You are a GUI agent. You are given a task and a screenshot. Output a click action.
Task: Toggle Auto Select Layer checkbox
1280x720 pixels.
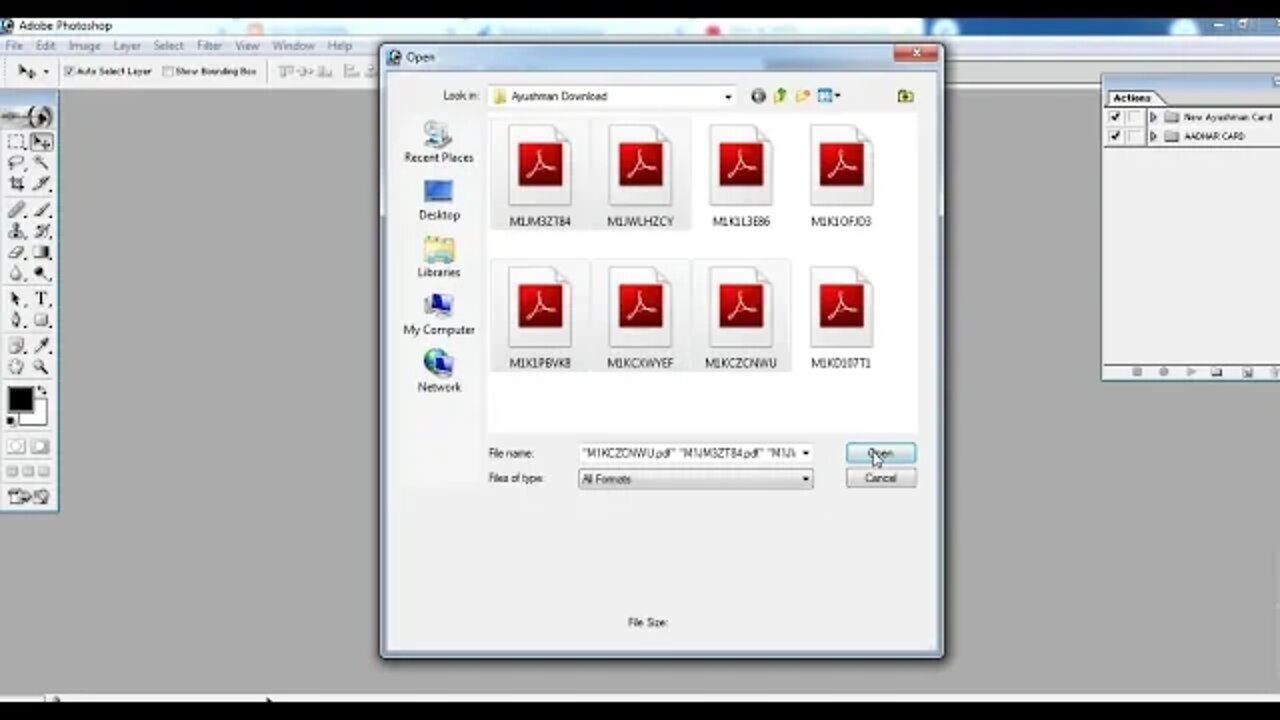[x=70, y=71]
